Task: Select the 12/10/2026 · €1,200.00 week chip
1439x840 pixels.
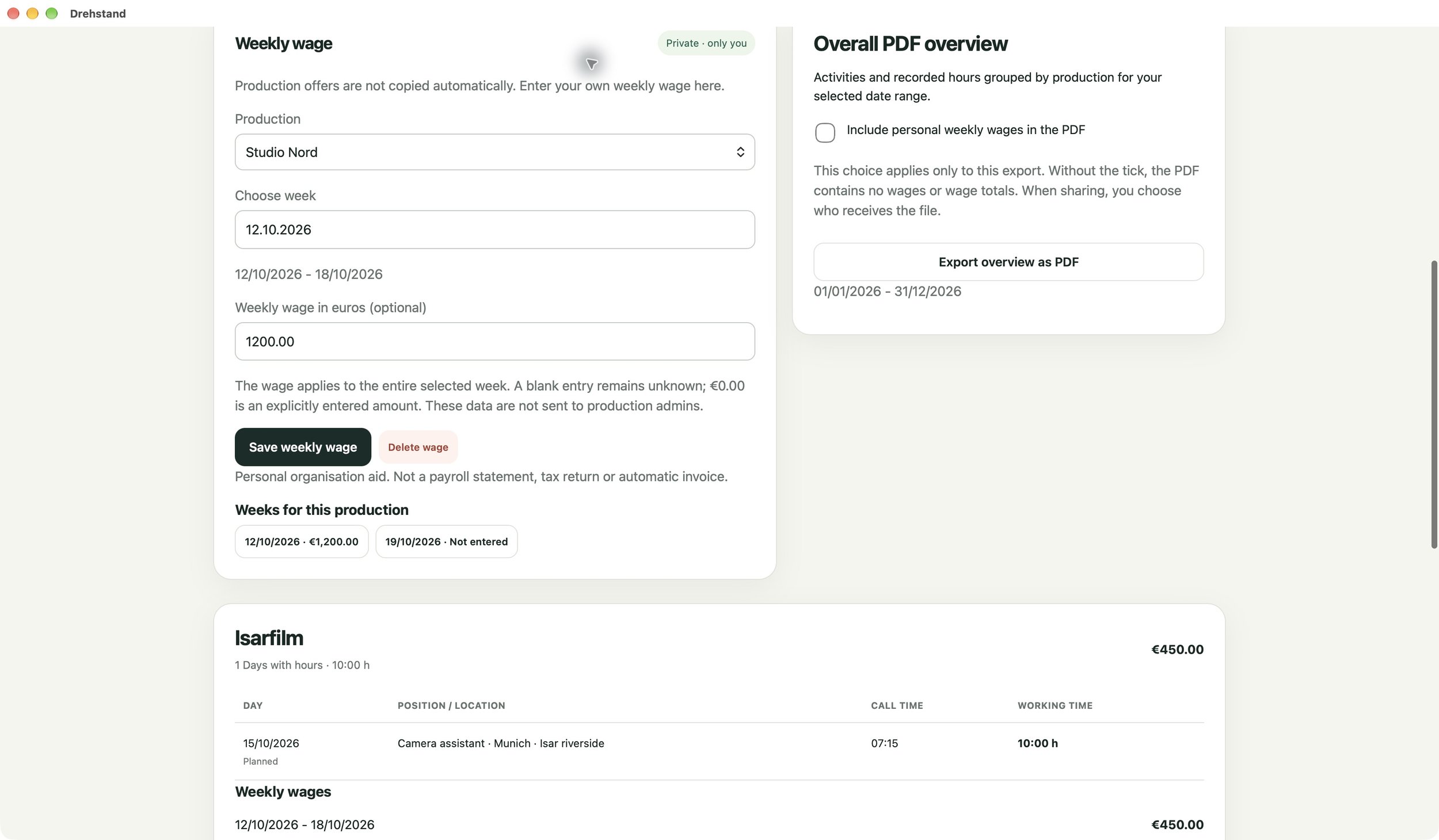Action: tap(302, 541)
